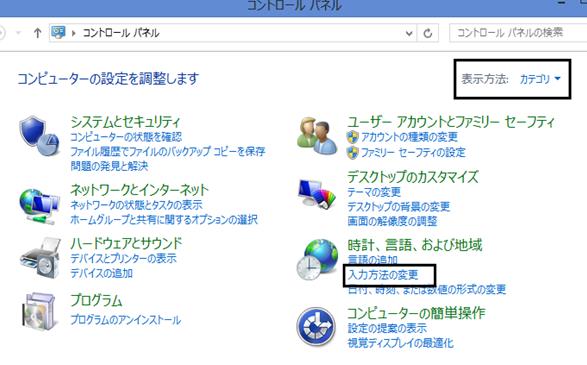Refresh the address bar location
The height and width of the screenshot is (365, 587).
point(428,33)
